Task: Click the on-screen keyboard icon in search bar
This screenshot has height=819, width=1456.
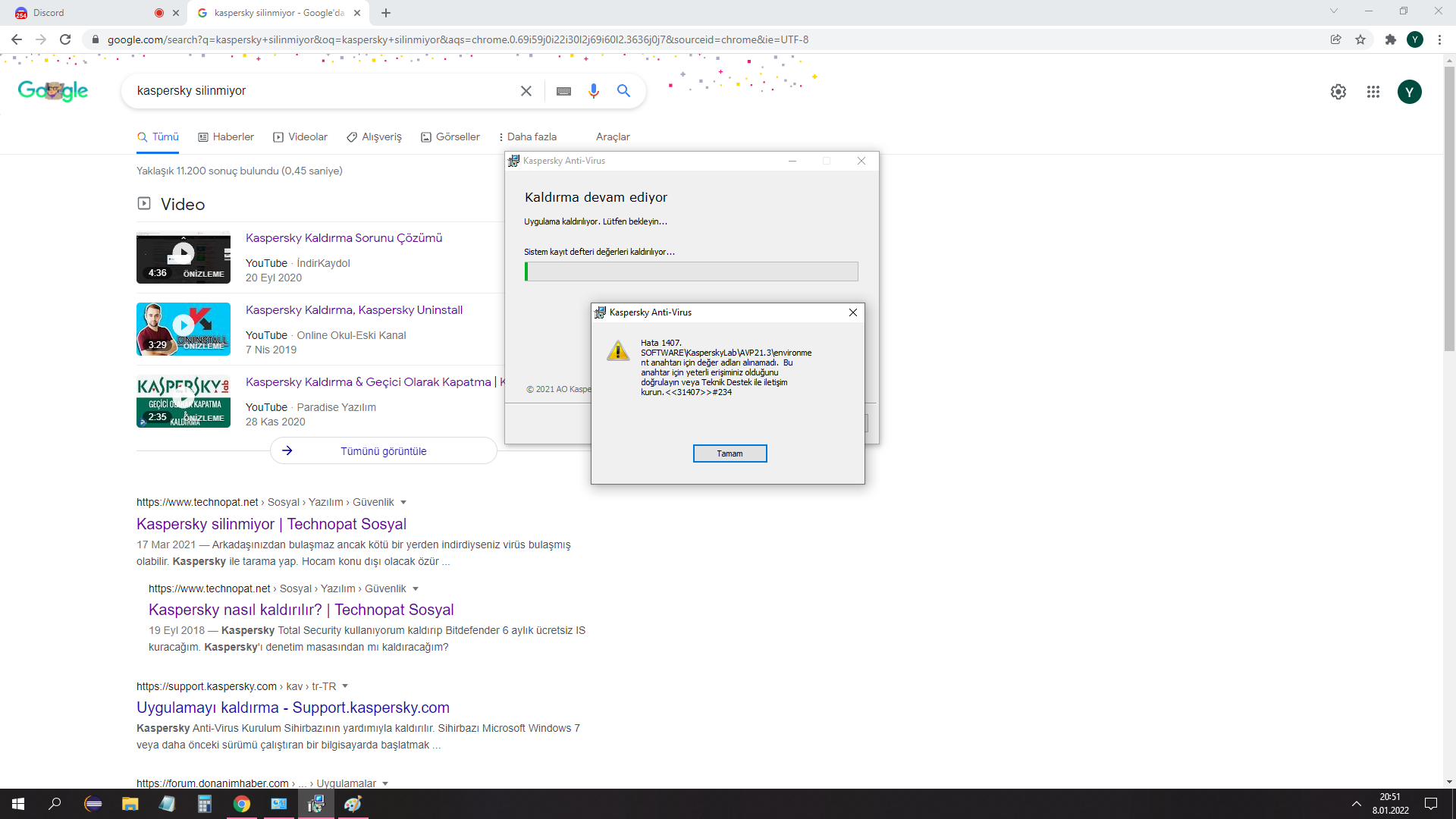Action: [x=563, y=91]
